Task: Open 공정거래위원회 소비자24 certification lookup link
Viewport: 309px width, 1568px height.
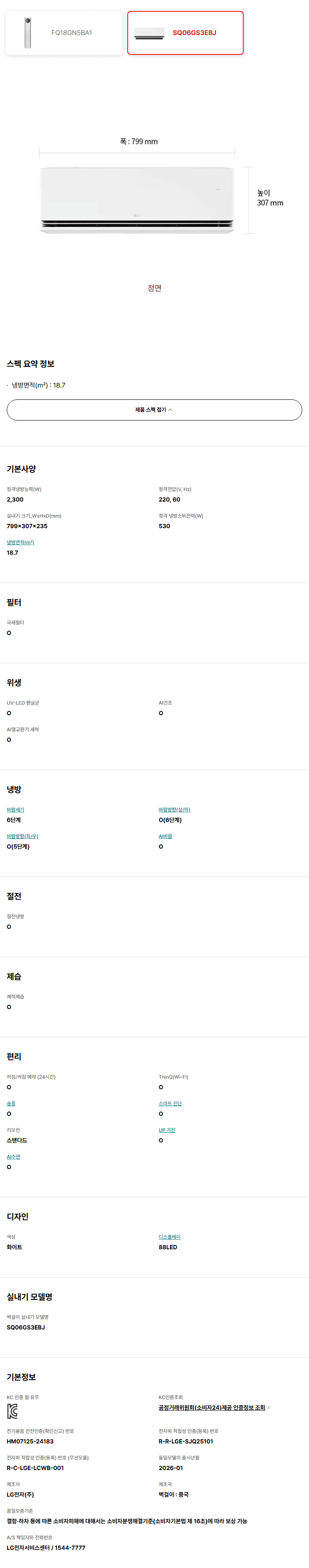Action: [x=212, y=1407]
